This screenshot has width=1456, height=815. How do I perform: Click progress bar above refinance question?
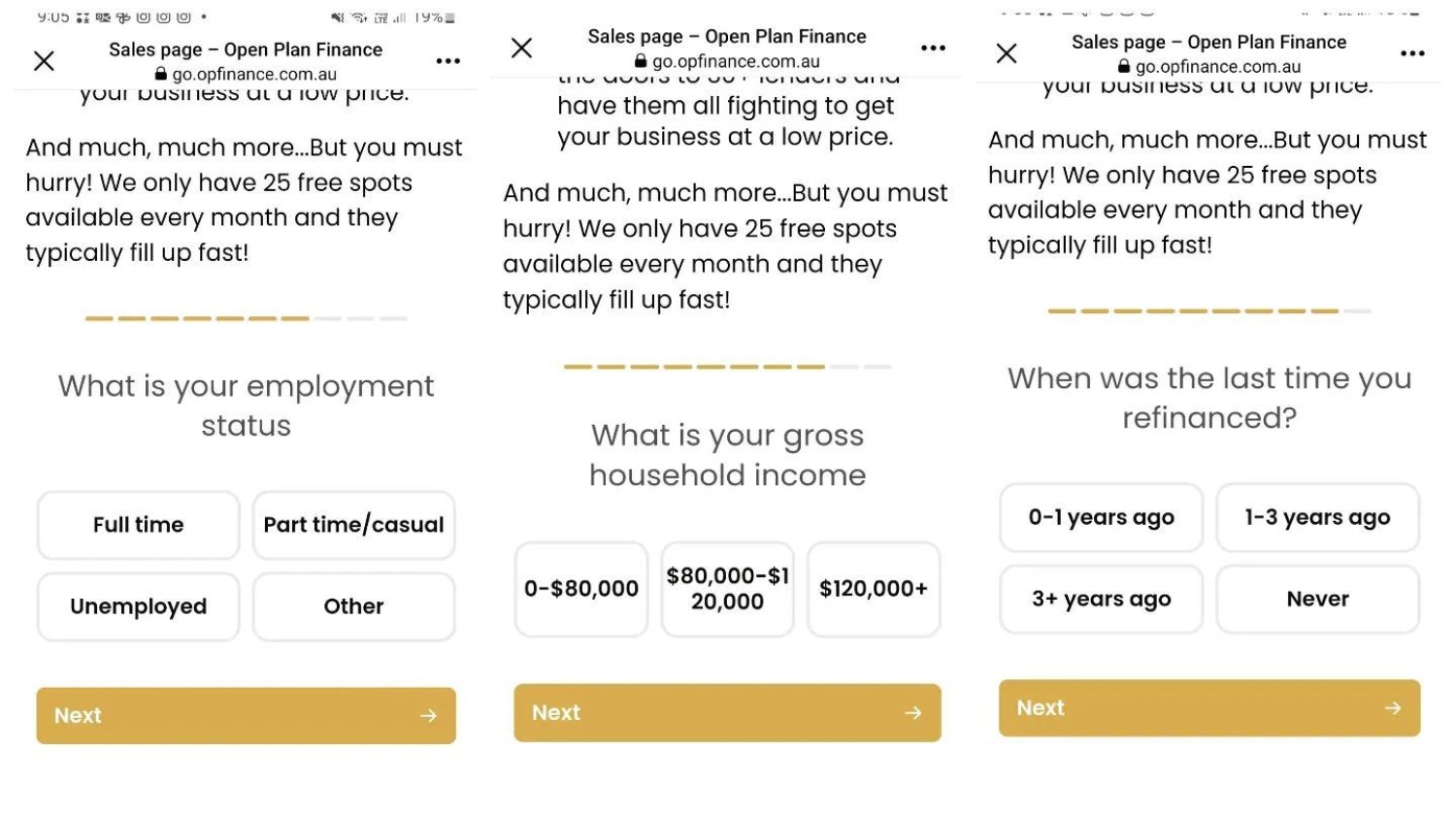[x=1209, y=311]
